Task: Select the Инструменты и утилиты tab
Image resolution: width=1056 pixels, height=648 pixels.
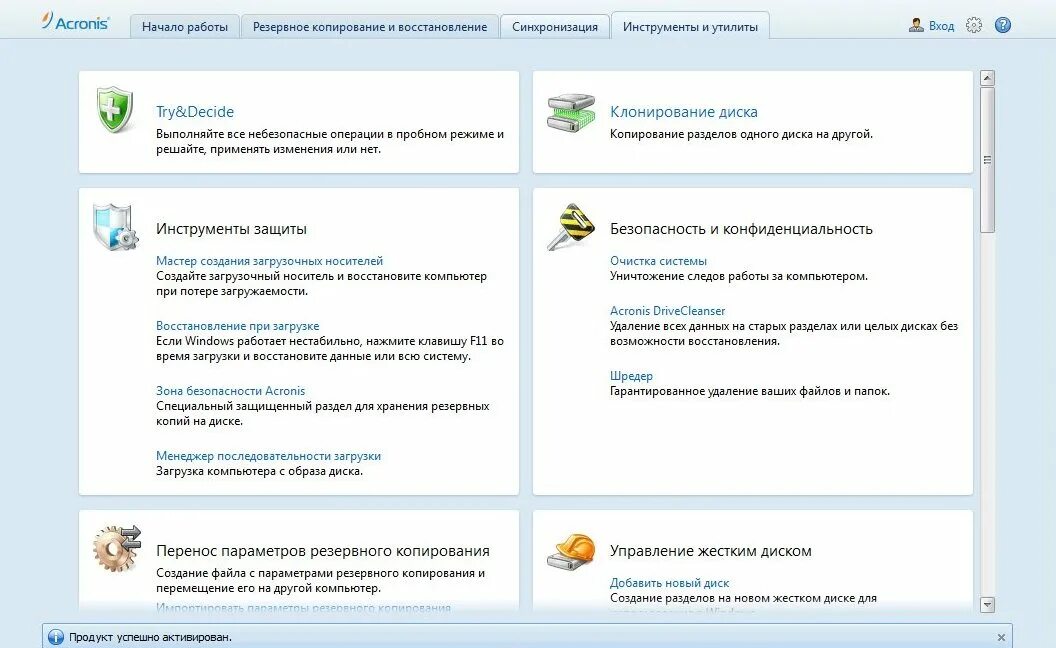Action: [x=690, y=27]
